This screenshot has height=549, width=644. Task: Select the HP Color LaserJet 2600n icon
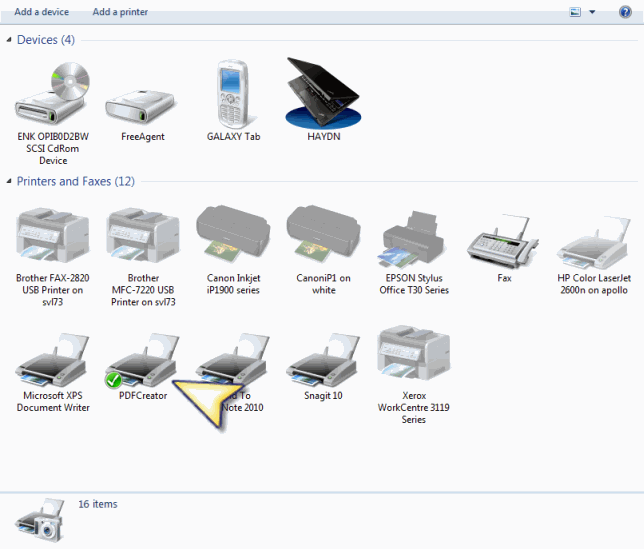tap(593, 242)
